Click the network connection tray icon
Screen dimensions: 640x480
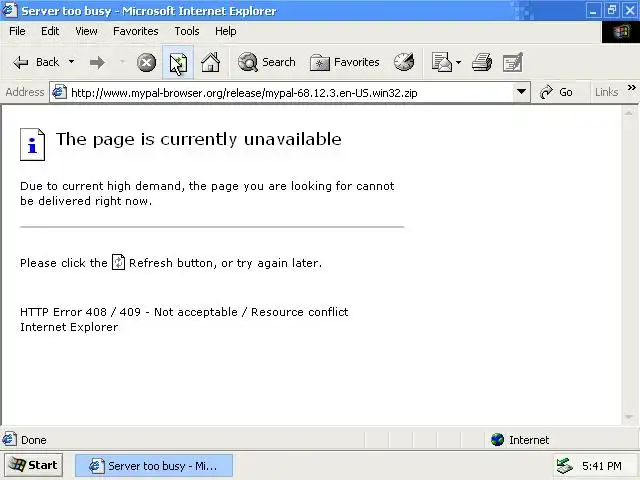[564, 466]
